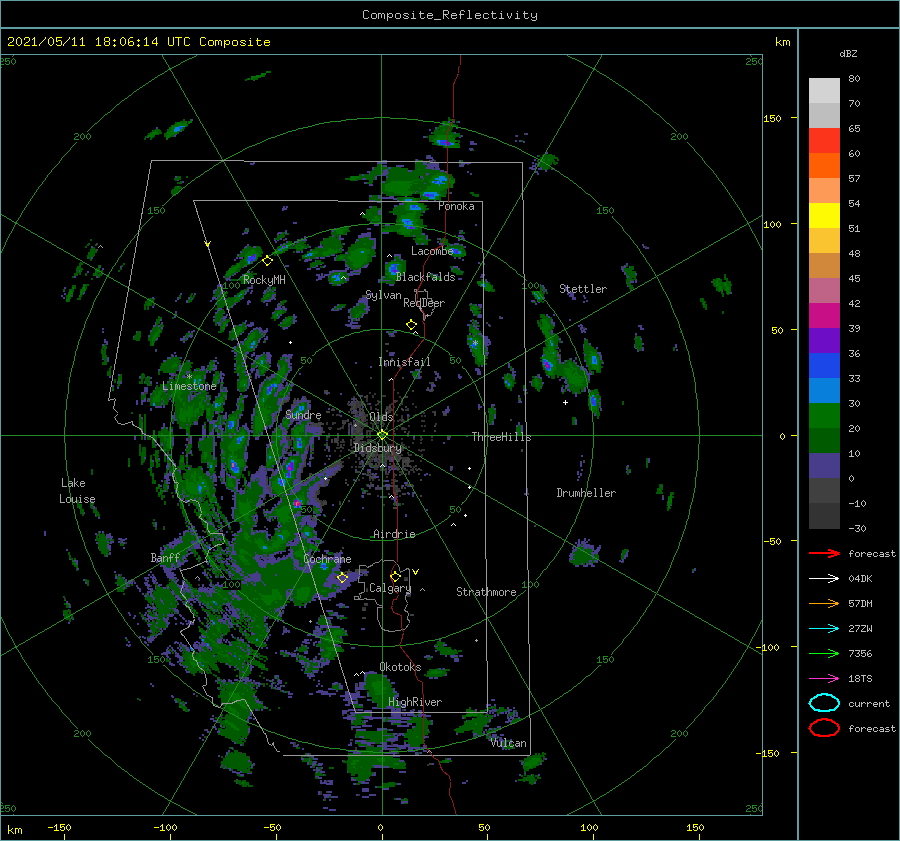Image resolution: width=900 pixels, height=841 pixels.
Task: Click the Airdrie town label
Action: click(x=394, y=534)
